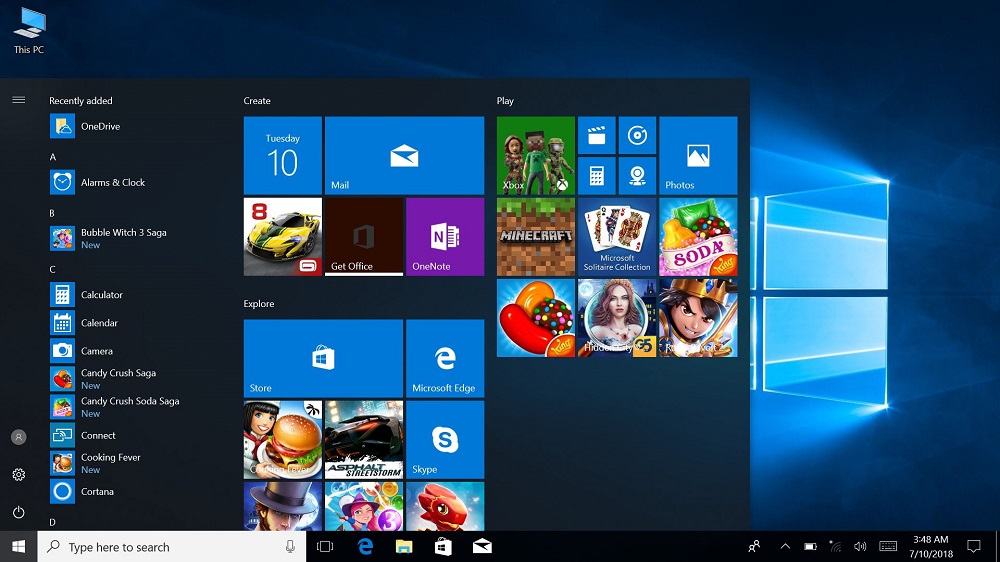The image size is (1000, 562).
Task: Show hidden system tray icons
Action: click(x=785, y=547)
